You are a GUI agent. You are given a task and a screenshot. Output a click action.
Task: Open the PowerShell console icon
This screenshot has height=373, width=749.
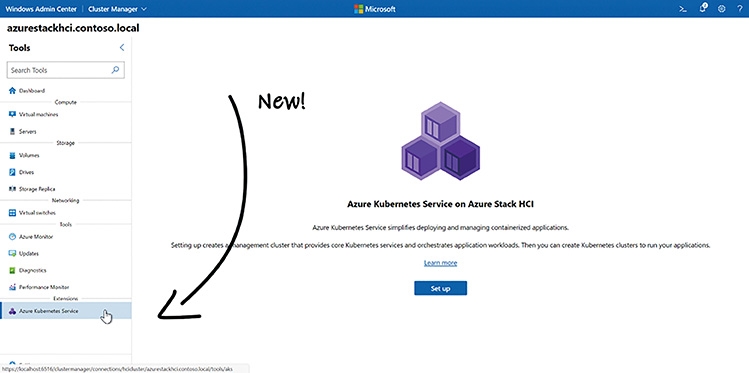click(x=683, y=9)
